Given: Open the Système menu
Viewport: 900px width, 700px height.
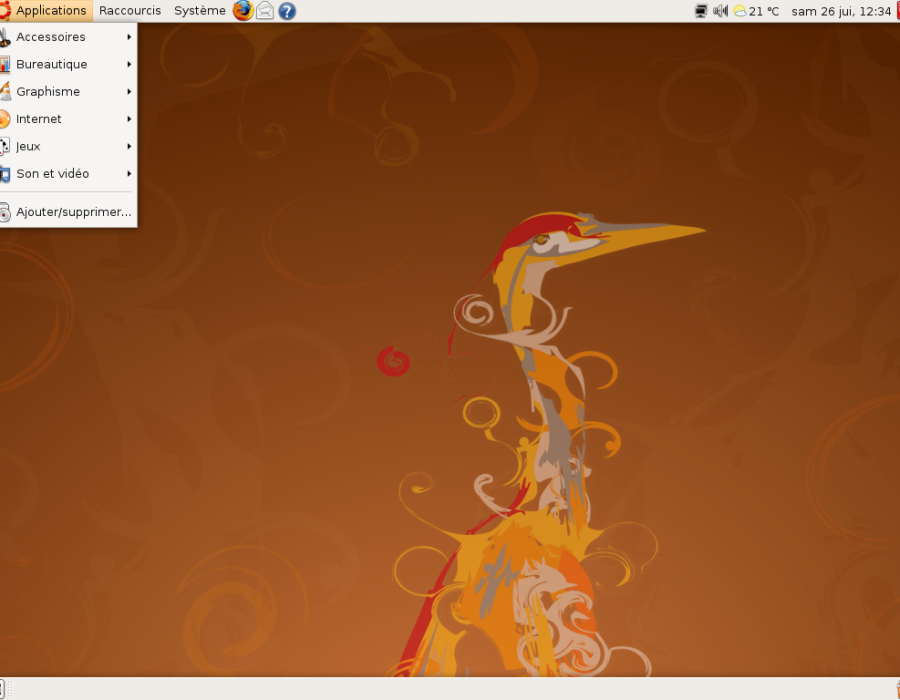Looking at the screenshot, I should click(x=200, y=10).
